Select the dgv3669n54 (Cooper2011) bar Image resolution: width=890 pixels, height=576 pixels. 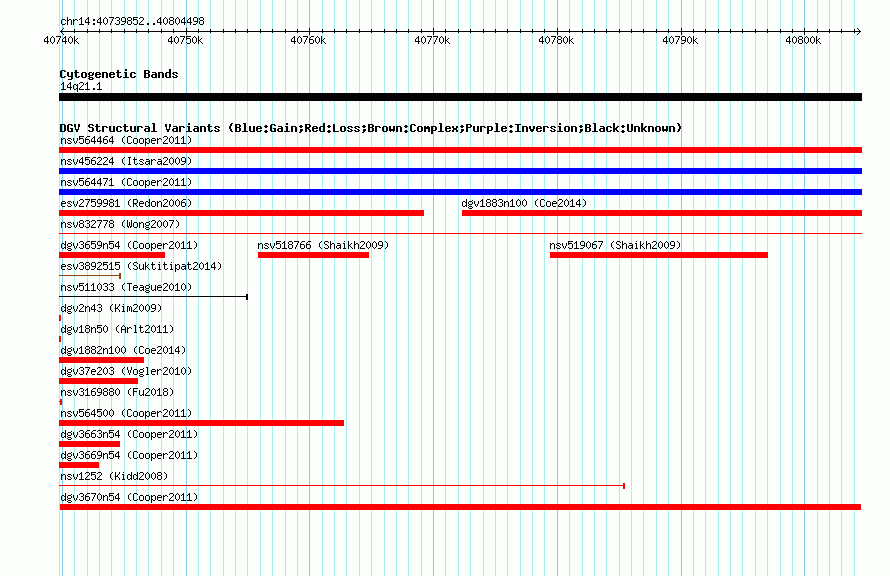(x=79, y=465)
